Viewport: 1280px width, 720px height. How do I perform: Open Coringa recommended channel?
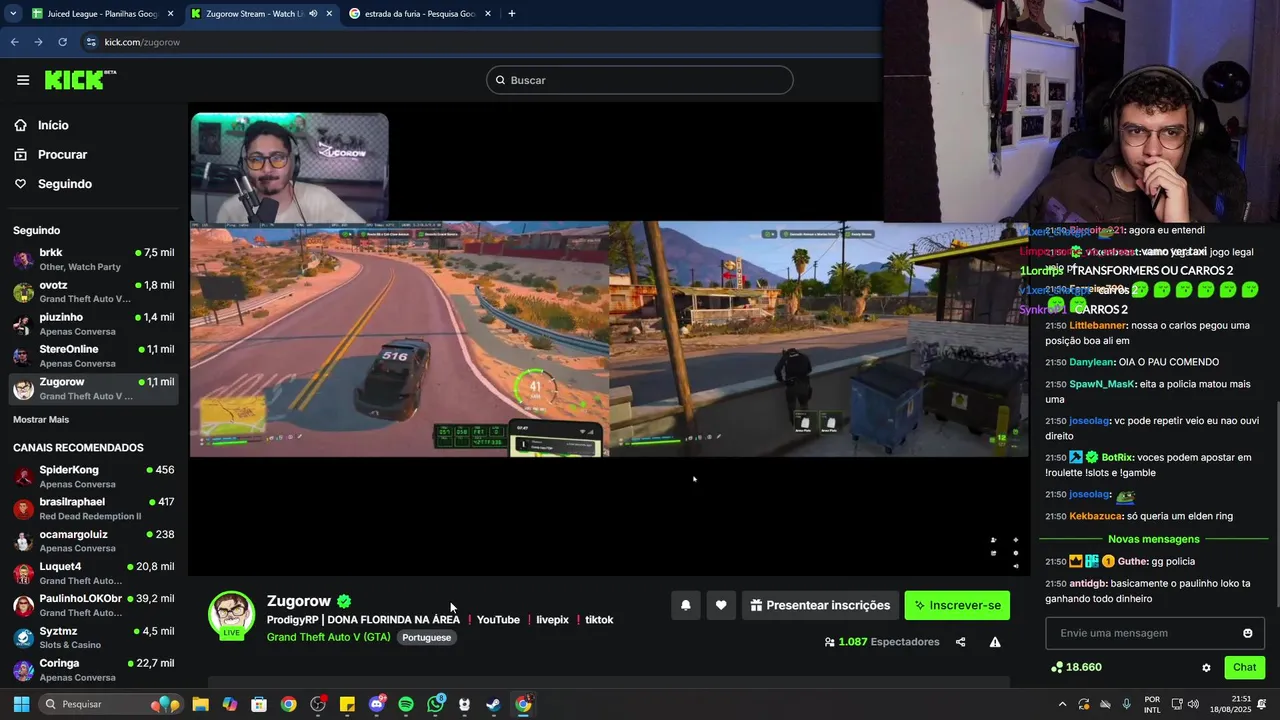click(x=94, y=670)
